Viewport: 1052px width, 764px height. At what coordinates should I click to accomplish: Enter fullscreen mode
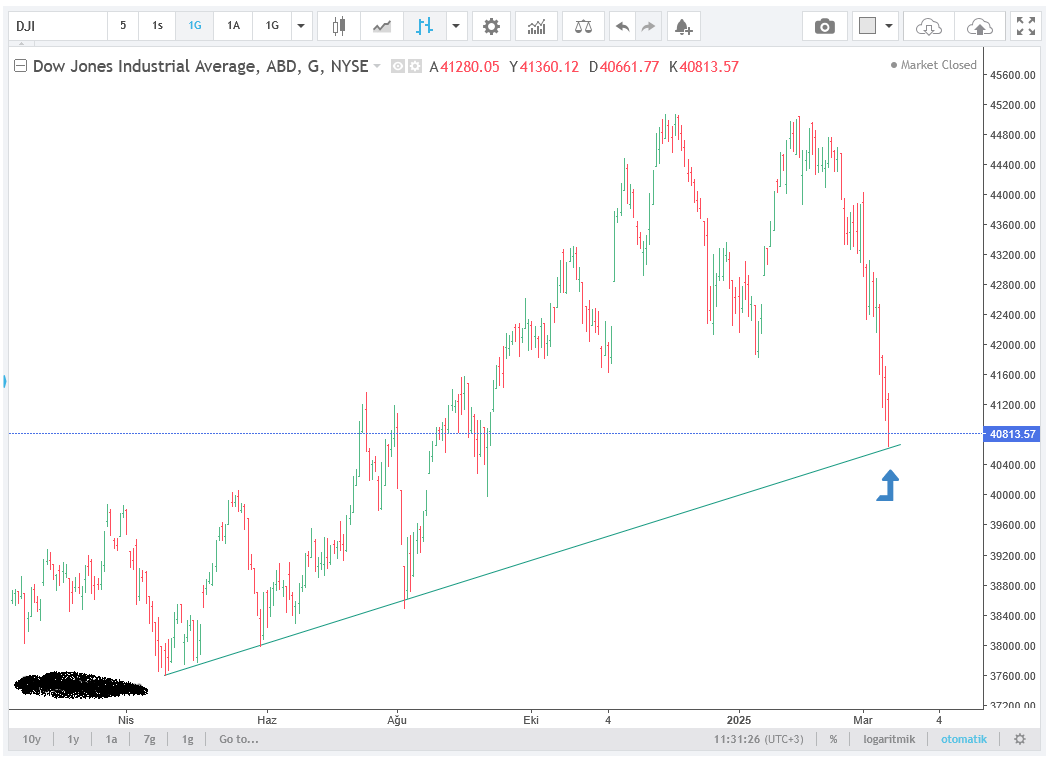click(x=1026, y=26)
